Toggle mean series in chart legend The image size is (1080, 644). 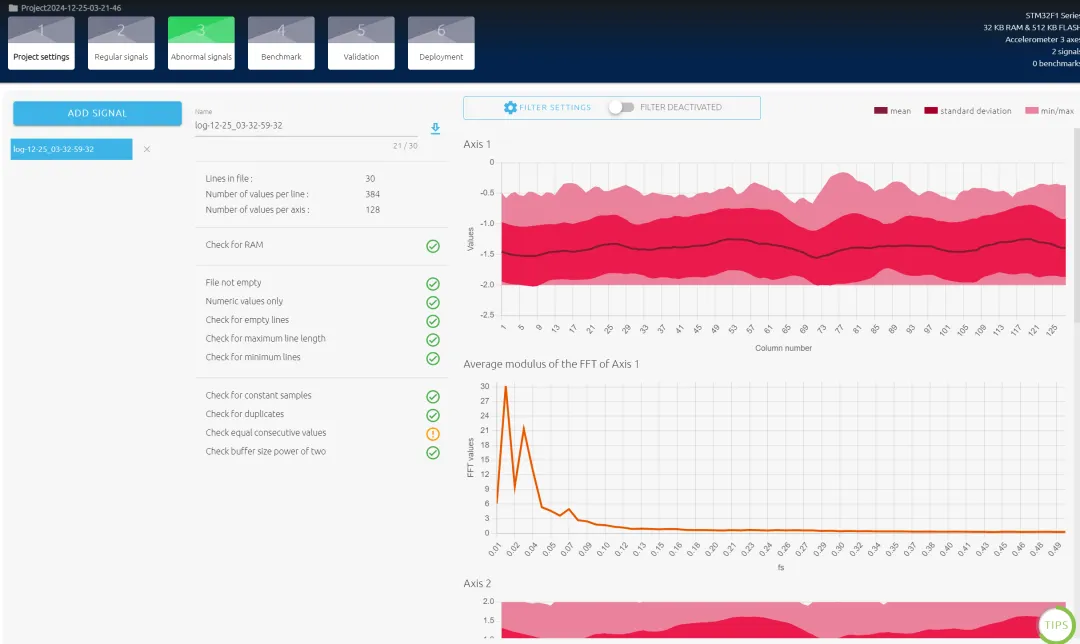click(x=892, y=111)
